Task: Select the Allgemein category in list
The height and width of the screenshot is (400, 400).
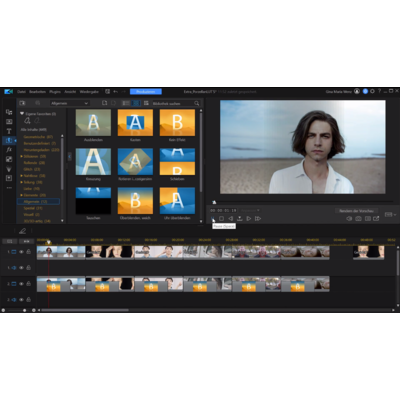Action: pos(38,202)
